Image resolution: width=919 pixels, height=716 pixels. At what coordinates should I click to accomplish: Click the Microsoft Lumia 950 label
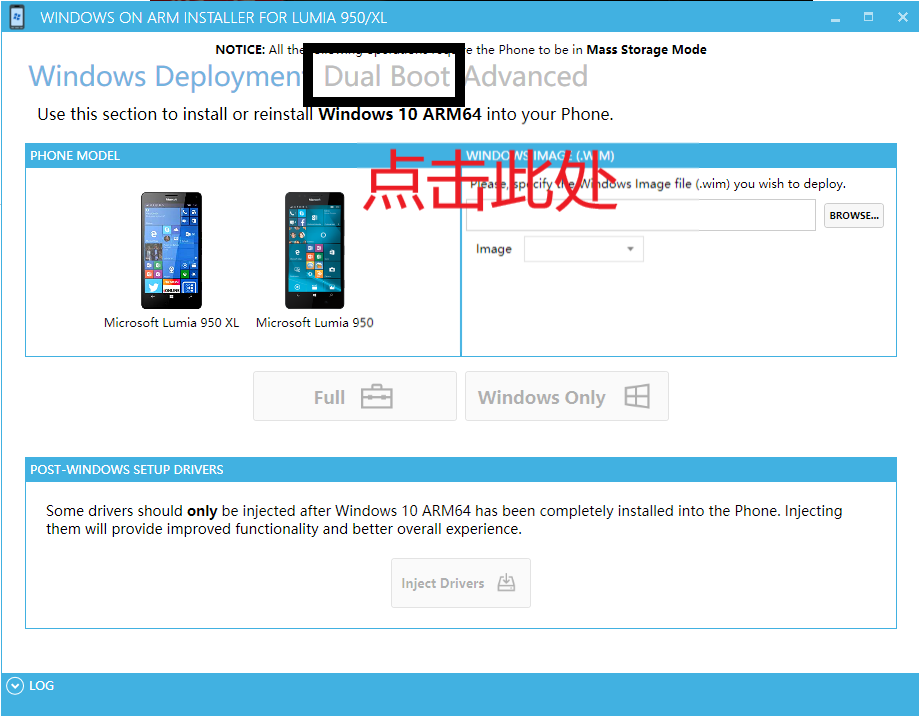pos(314,323)
